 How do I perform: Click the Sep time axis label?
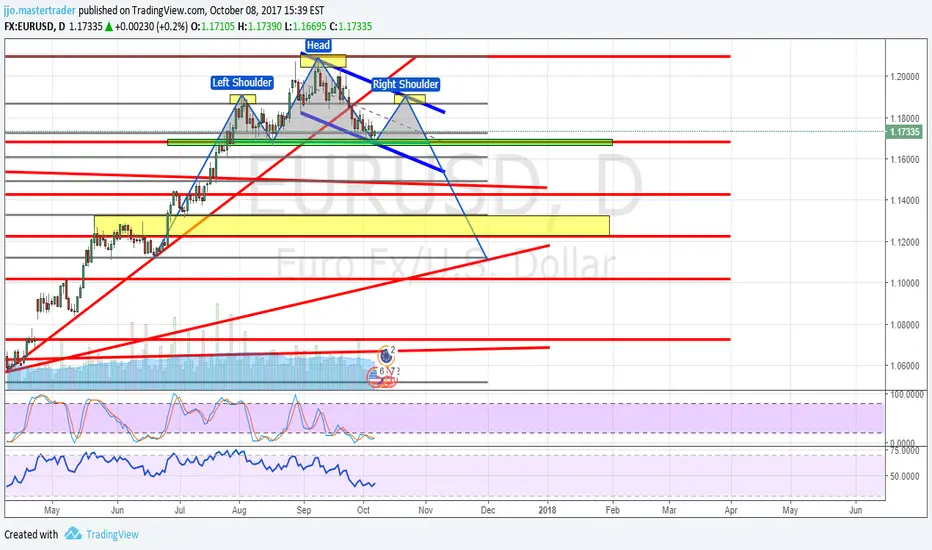point(304,510)
